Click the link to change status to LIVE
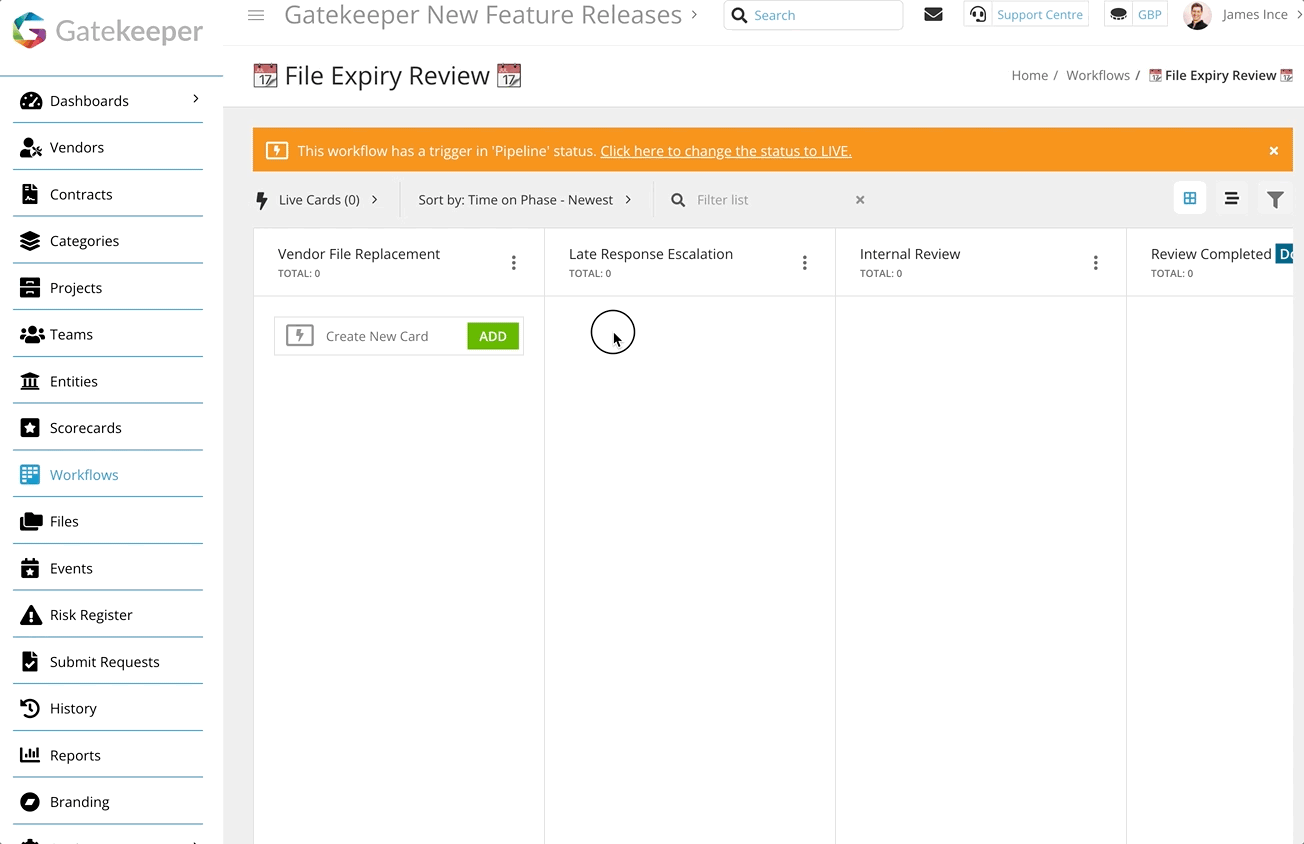Image resolution: width=1304 pixels, height=844 pixels. (725, 151)
